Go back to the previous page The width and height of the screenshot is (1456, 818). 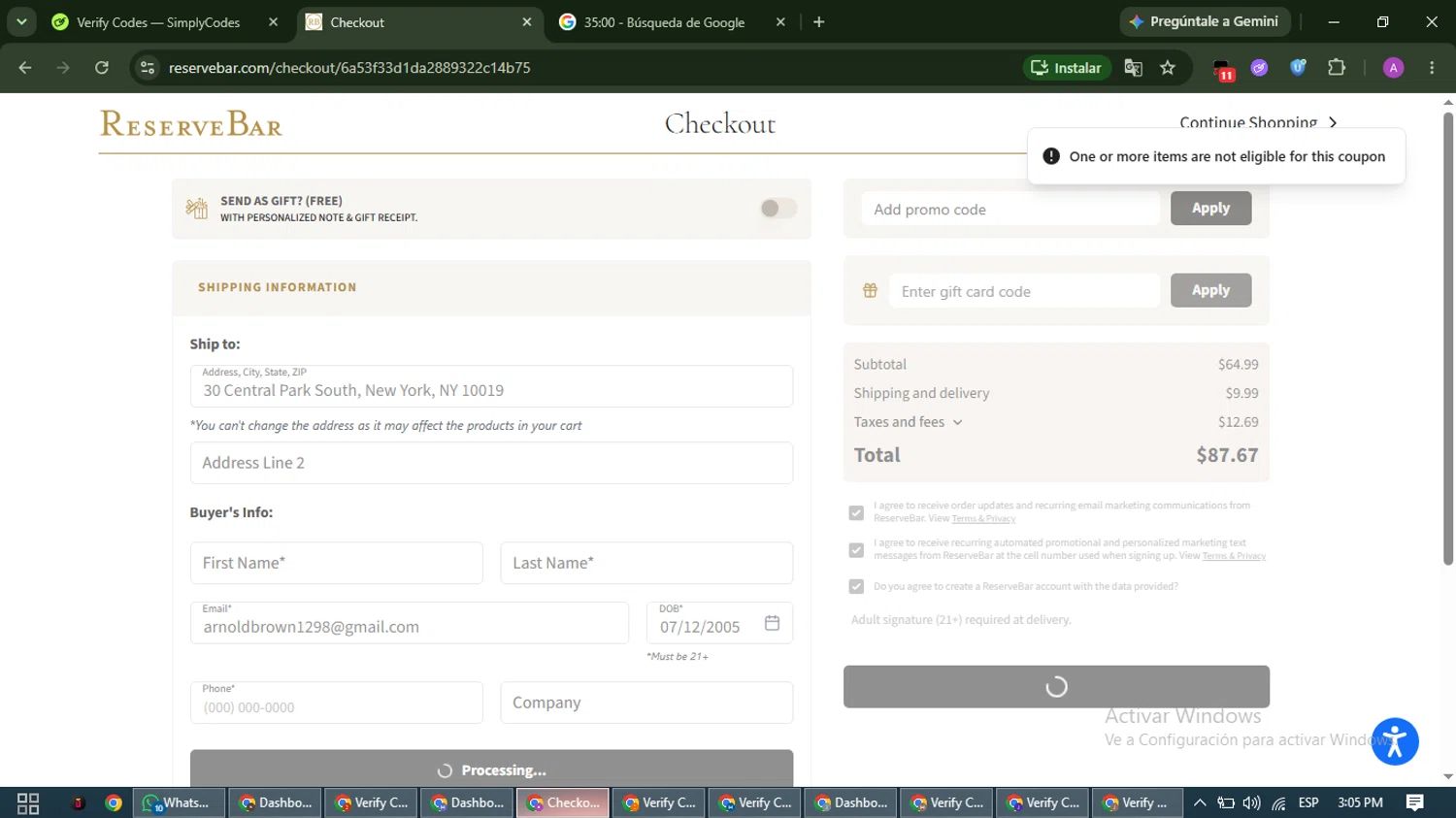pyautogui.click(x=25, y=67)
